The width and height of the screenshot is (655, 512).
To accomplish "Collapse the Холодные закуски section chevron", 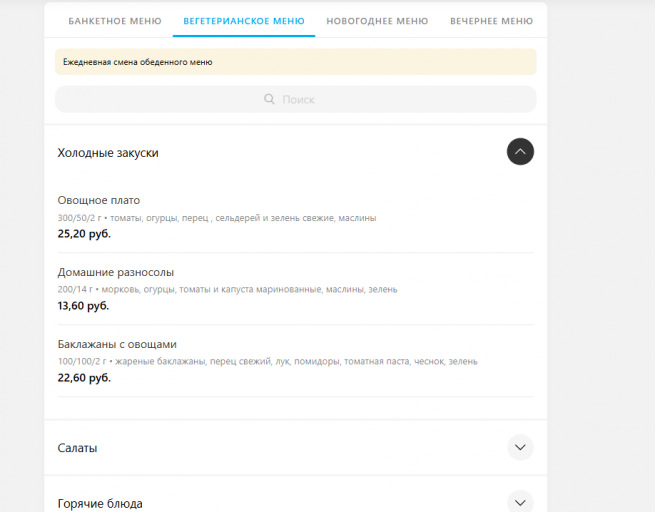I will [520, 152].
